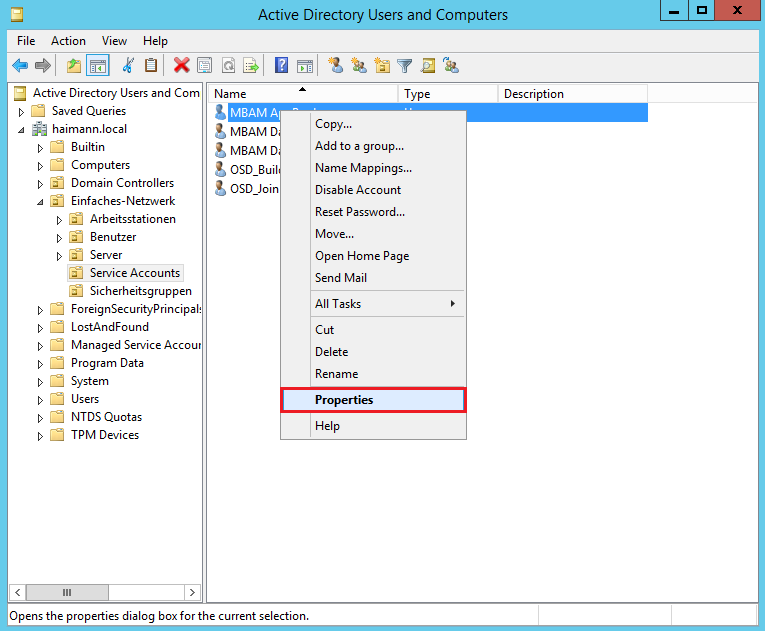Click the blue Help question mark icon
765x631 pixels.
coord(282,65)
